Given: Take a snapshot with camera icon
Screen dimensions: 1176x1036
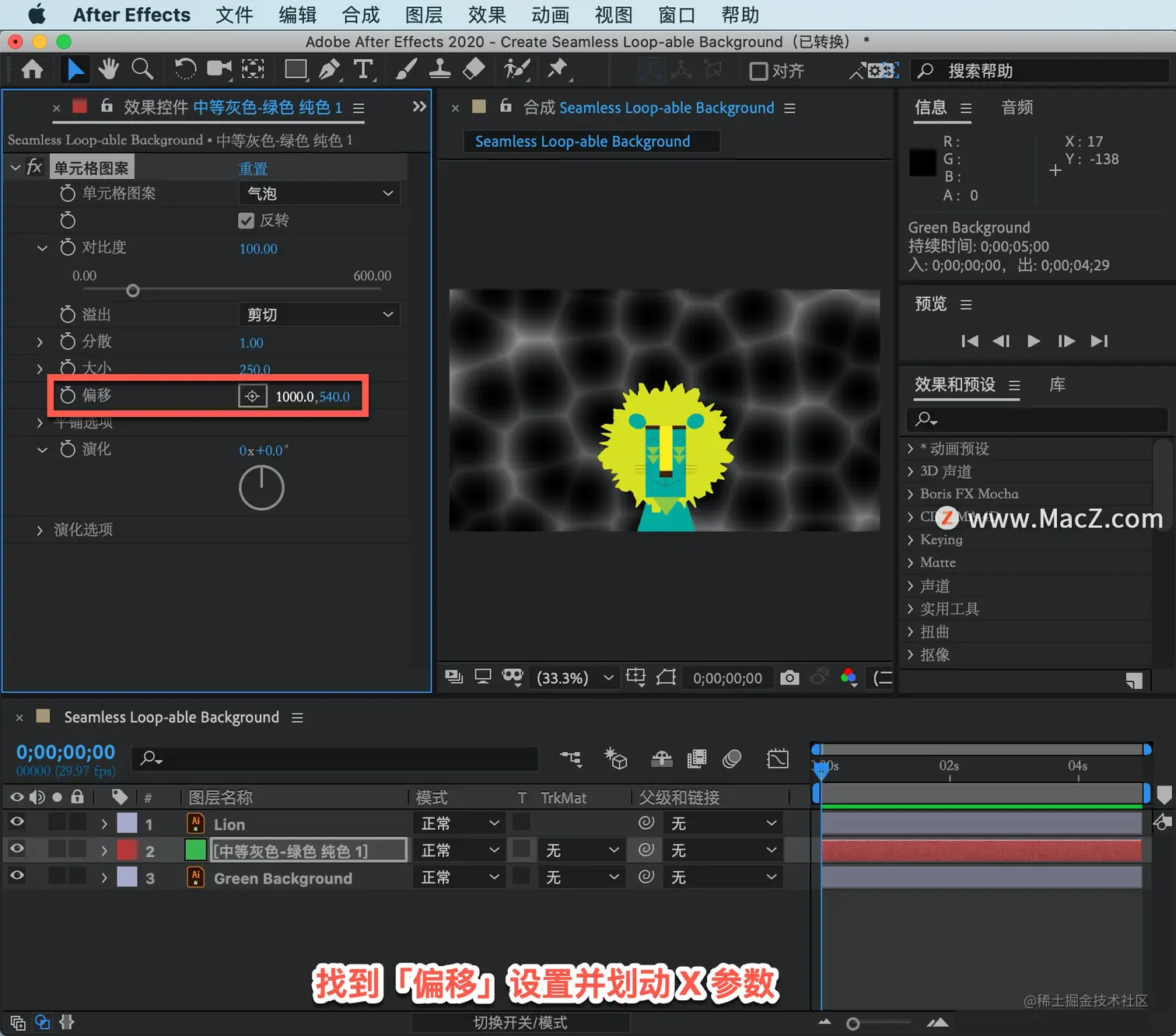Looking at the screenshot, I should [x=789, y=677].
